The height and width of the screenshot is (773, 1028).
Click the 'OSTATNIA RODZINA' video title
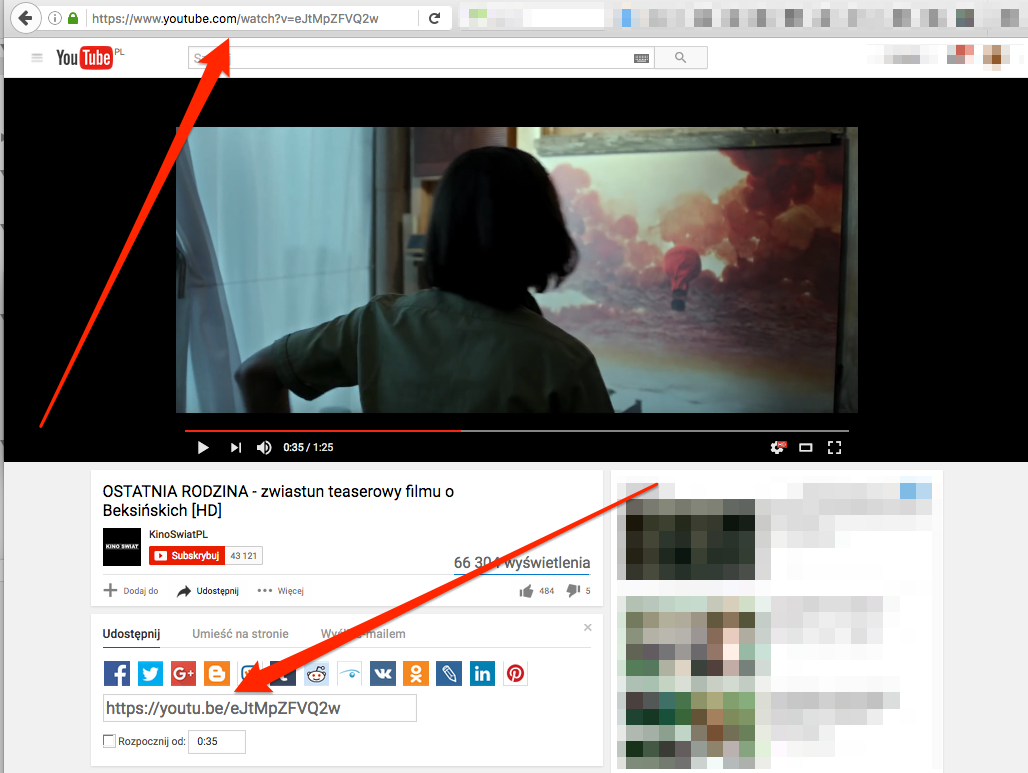[x=278, y=501]
